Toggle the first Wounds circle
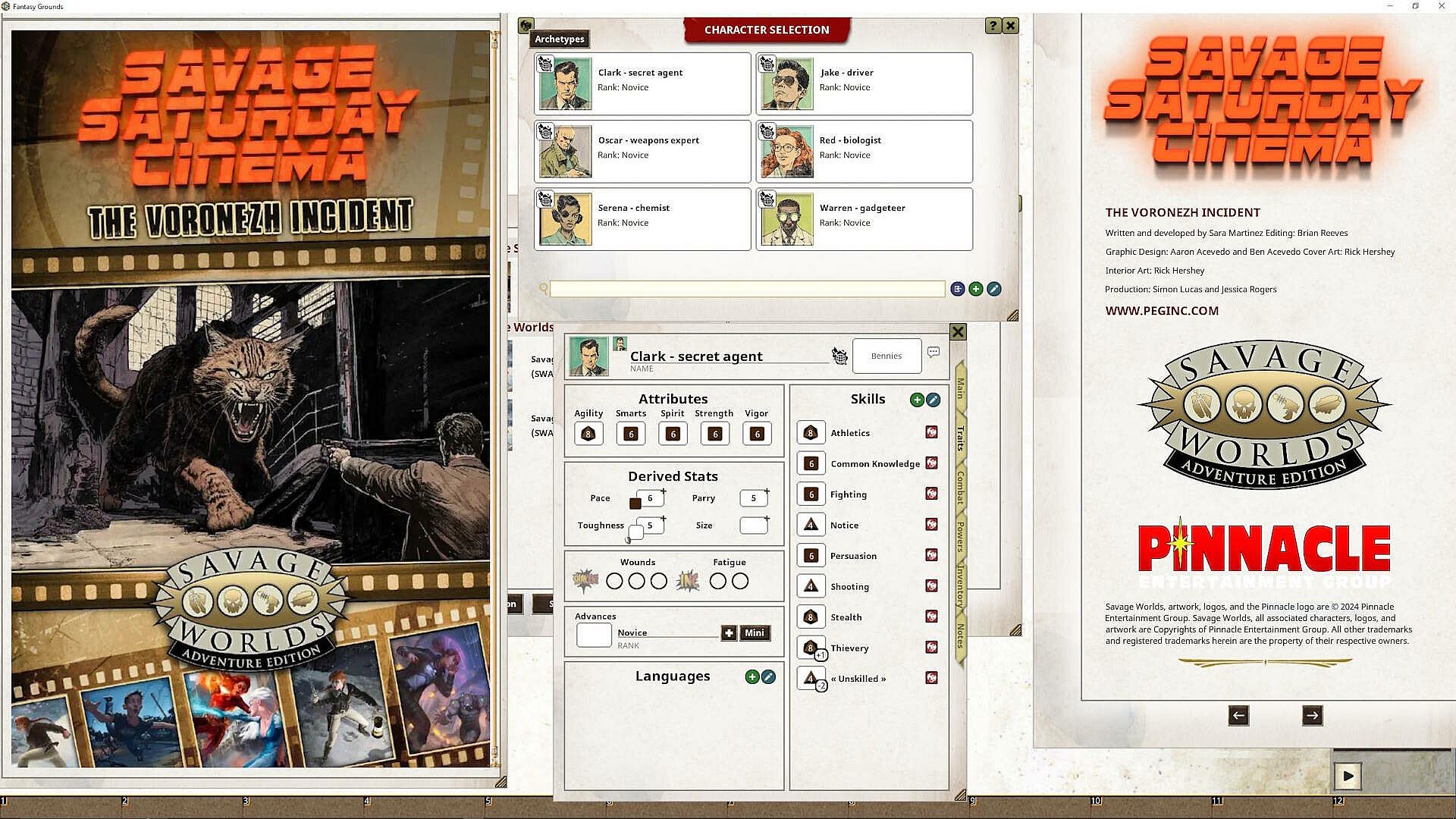 (615, 582)
